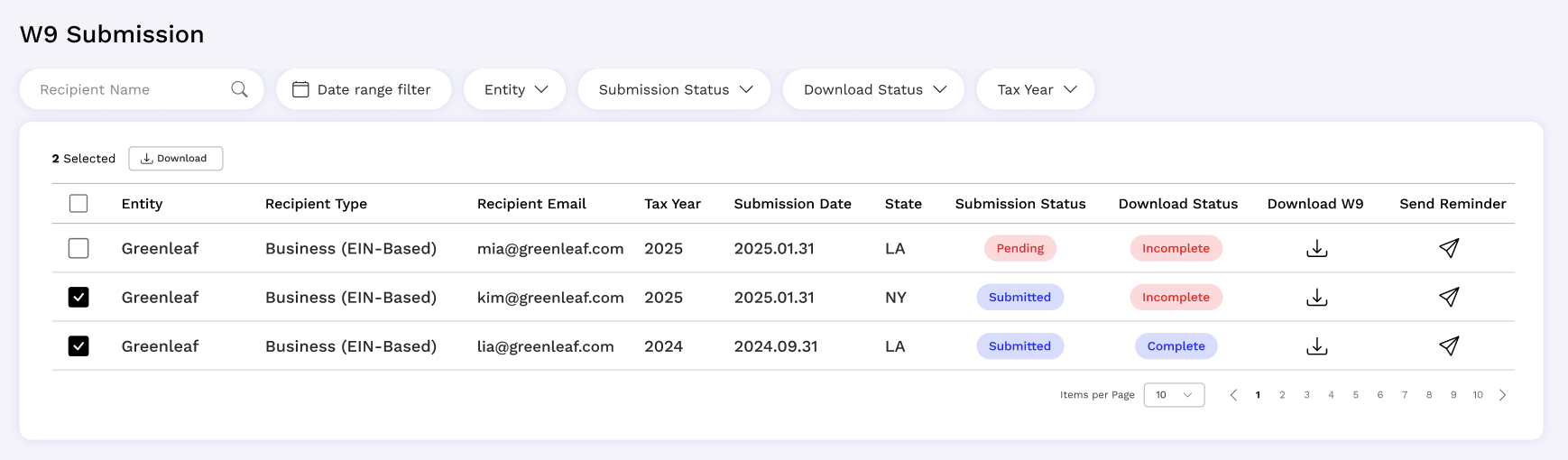Image resolution: width=1568 pixels, height=460 pixels.
Task: Change Items per Page selector
Action: tap(1174, 395)
